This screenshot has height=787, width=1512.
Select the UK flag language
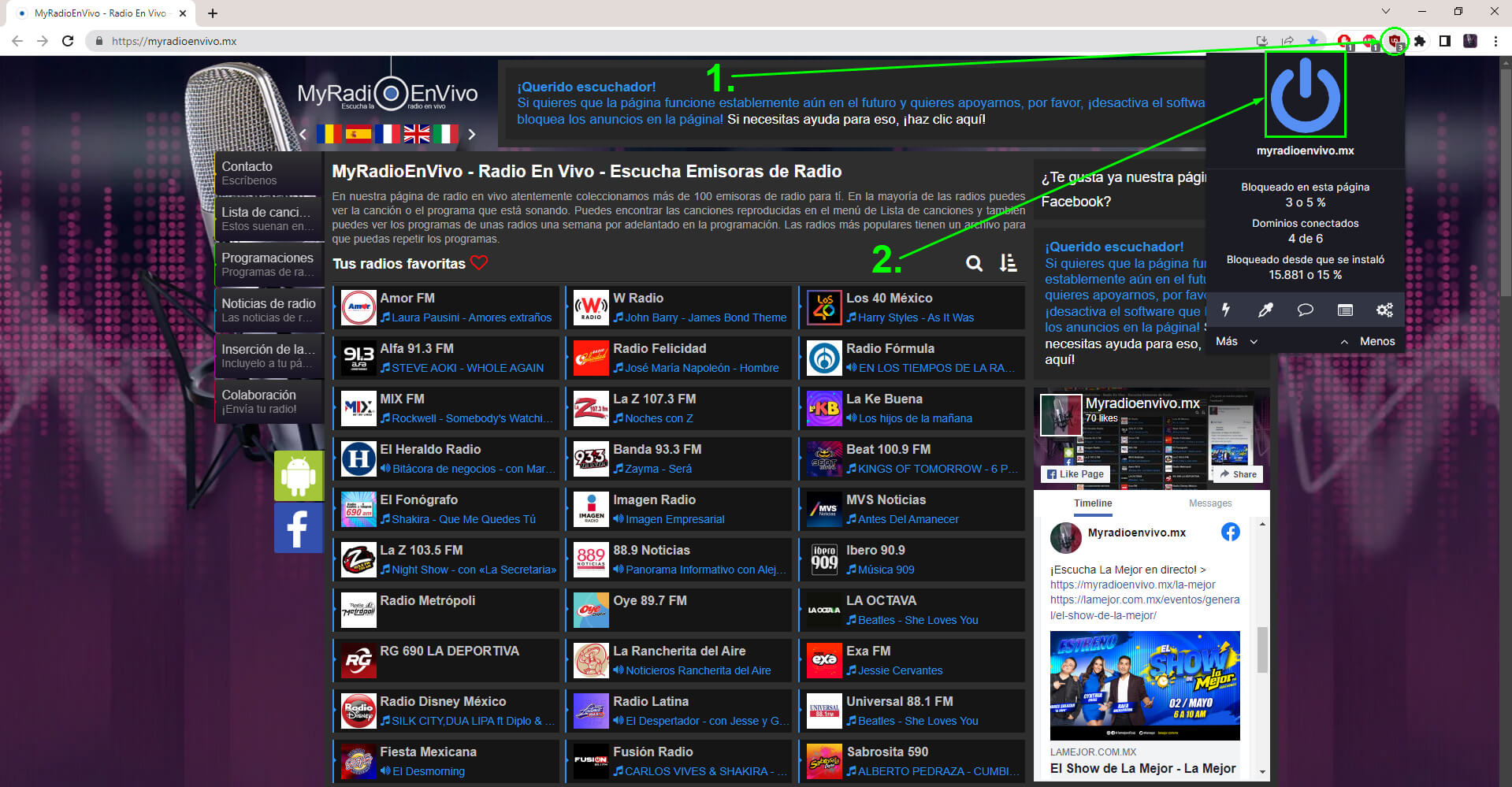[417, 134]
